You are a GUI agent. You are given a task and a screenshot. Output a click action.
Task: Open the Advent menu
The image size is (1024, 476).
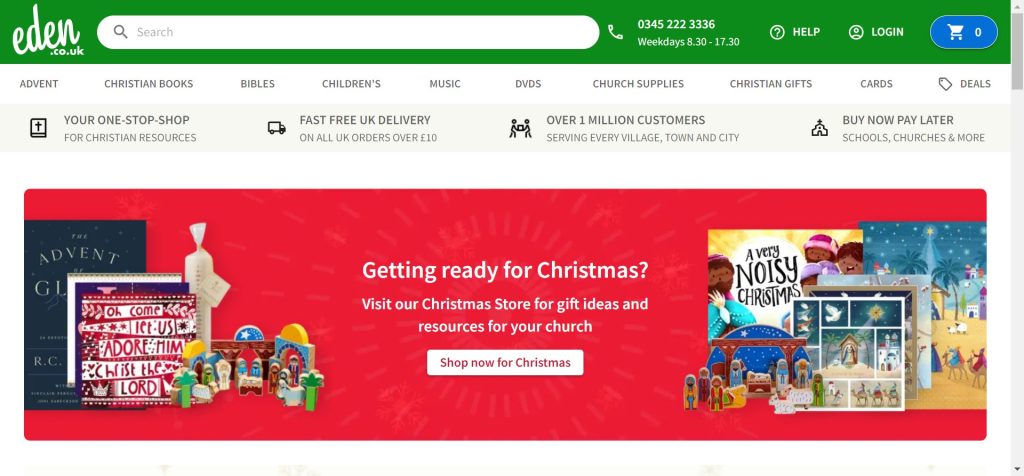tap(39, 84)
